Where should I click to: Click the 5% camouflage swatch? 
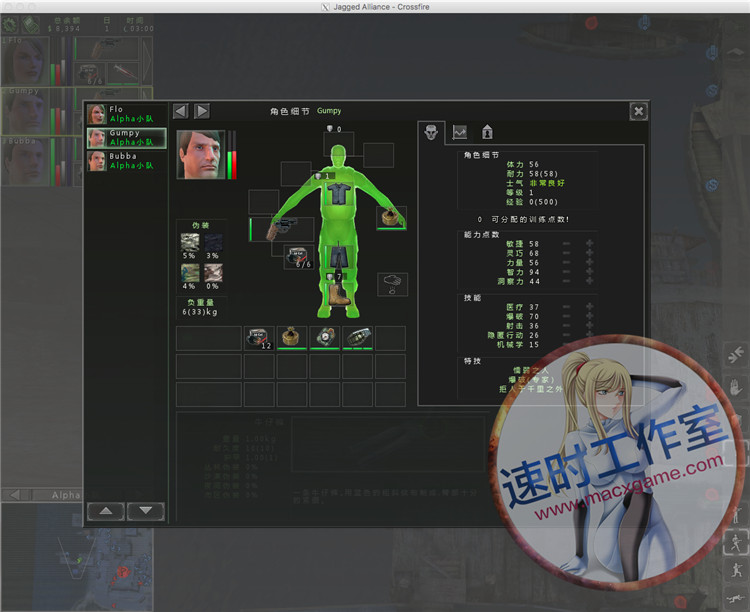(190, 243)
